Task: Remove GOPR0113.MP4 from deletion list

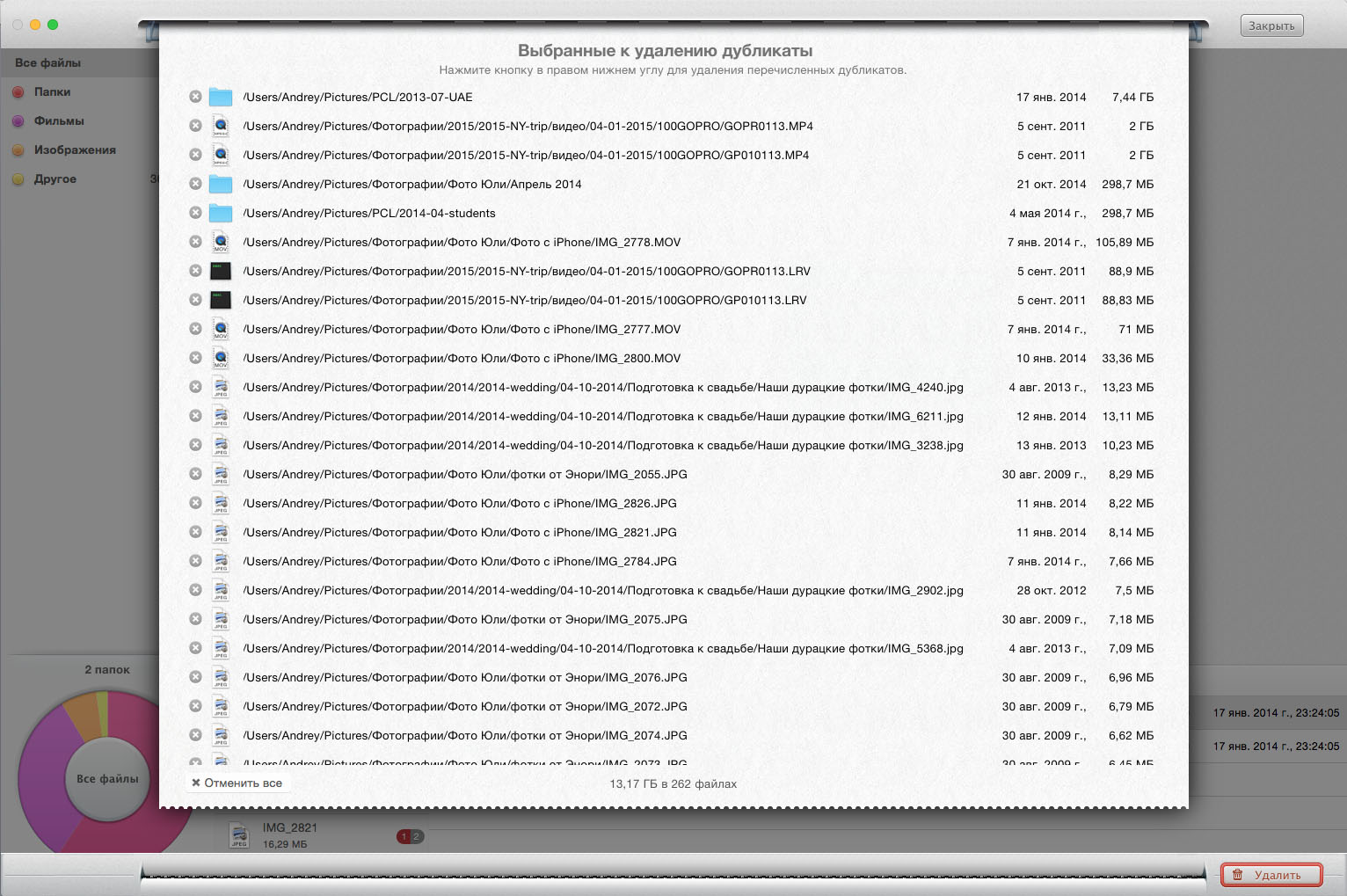Action: coord(195,126)
